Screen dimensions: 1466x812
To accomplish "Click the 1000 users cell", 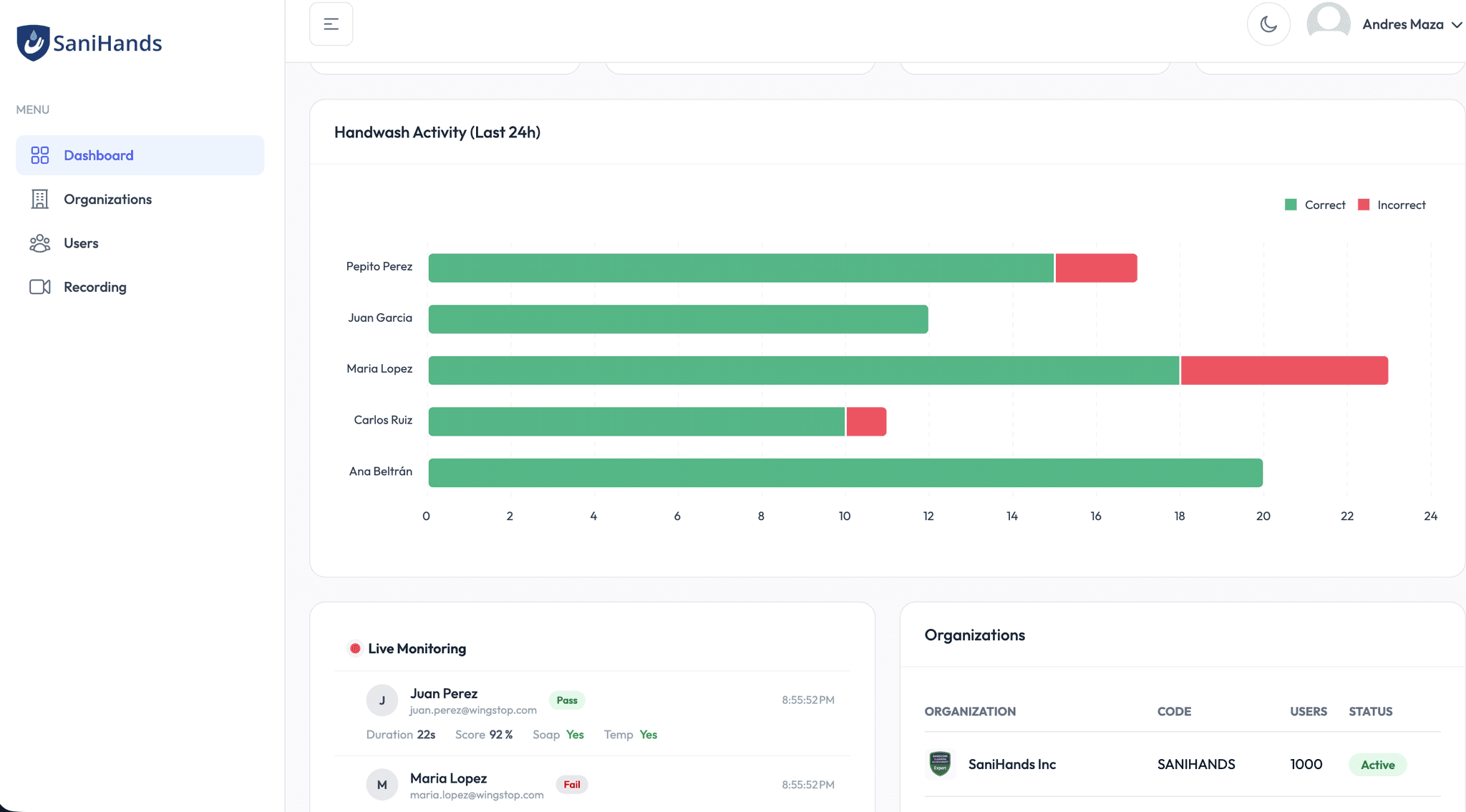I will (x=1306, y=764).
